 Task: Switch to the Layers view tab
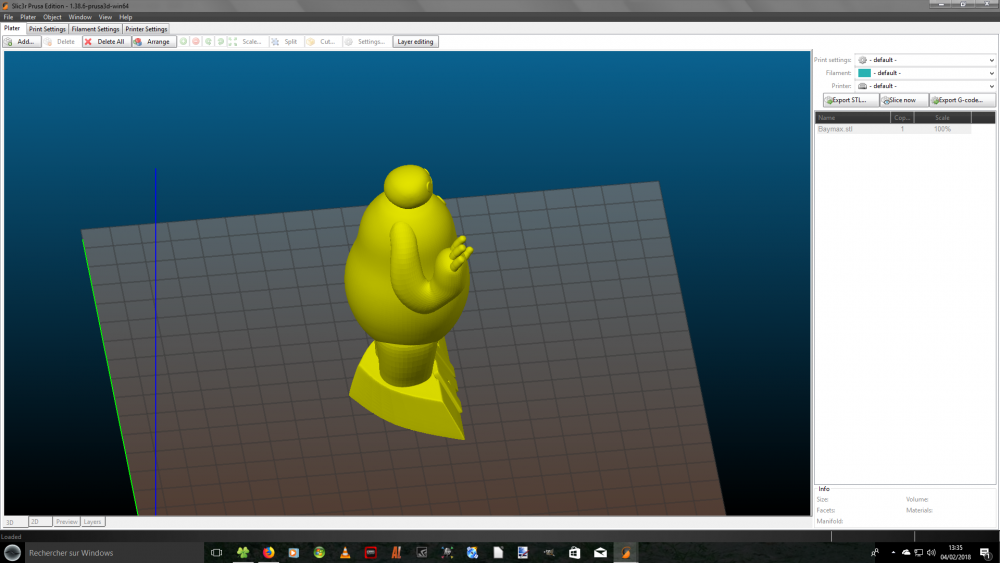pyautogui.click(x=92, y=522)
